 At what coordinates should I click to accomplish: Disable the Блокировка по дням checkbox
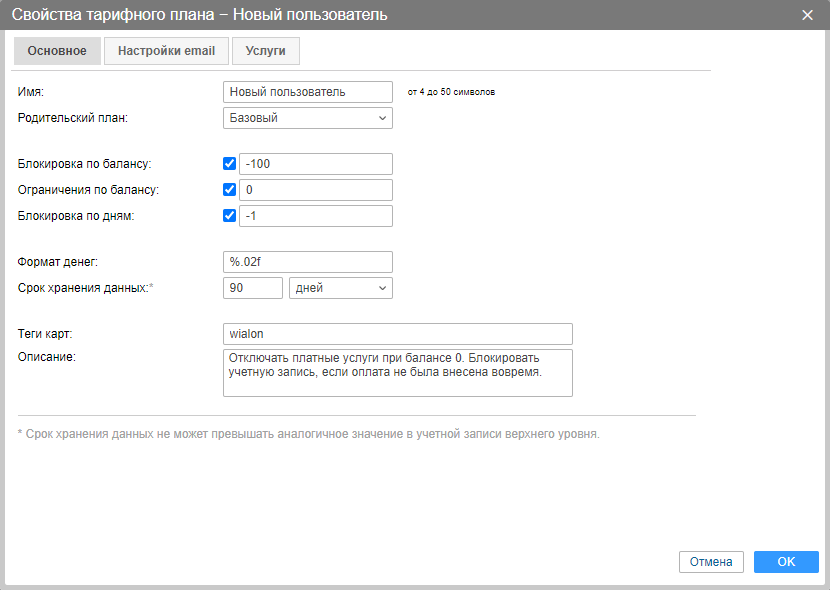tap(230, 216)
